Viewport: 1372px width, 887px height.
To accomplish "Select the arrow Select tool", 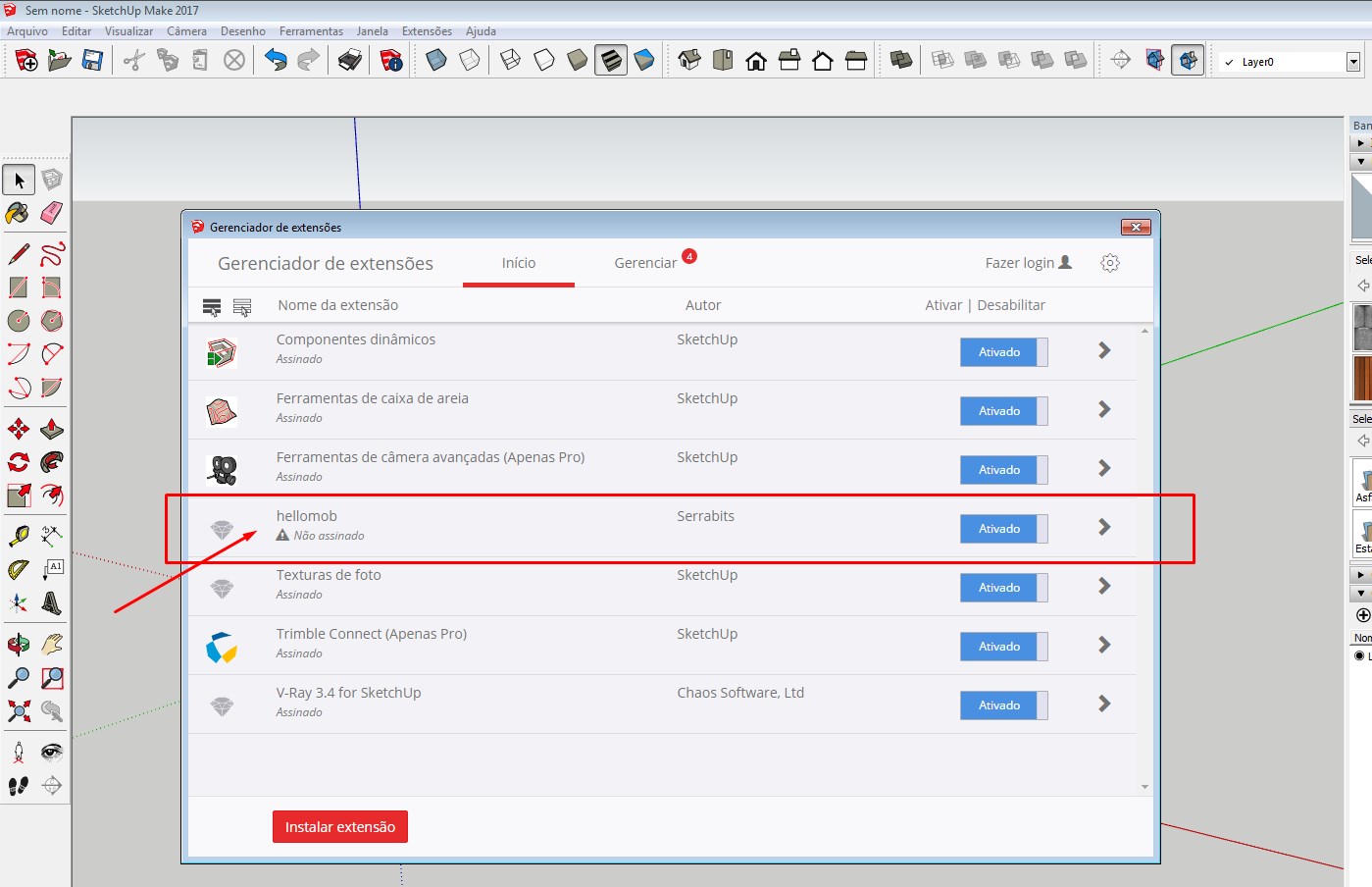I will pos(19,181).
